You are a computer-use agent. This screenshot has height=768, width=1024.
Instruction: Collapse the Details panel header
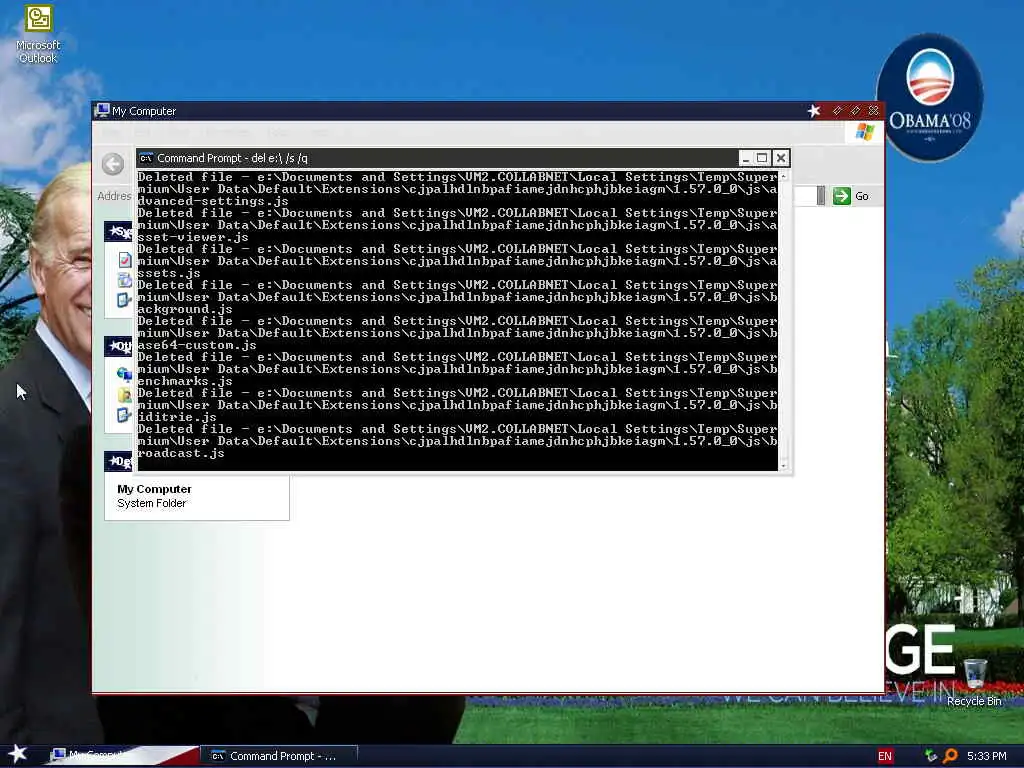(x=120, y=461)
